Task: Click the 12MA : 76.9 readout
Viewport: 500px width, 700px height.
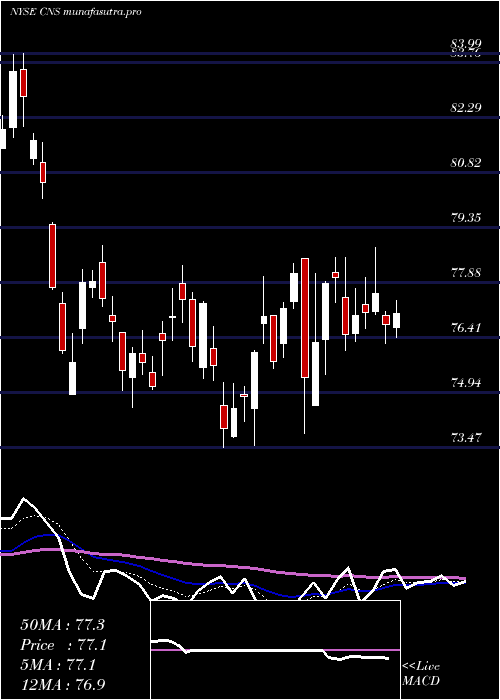Action: click(62, 685)
